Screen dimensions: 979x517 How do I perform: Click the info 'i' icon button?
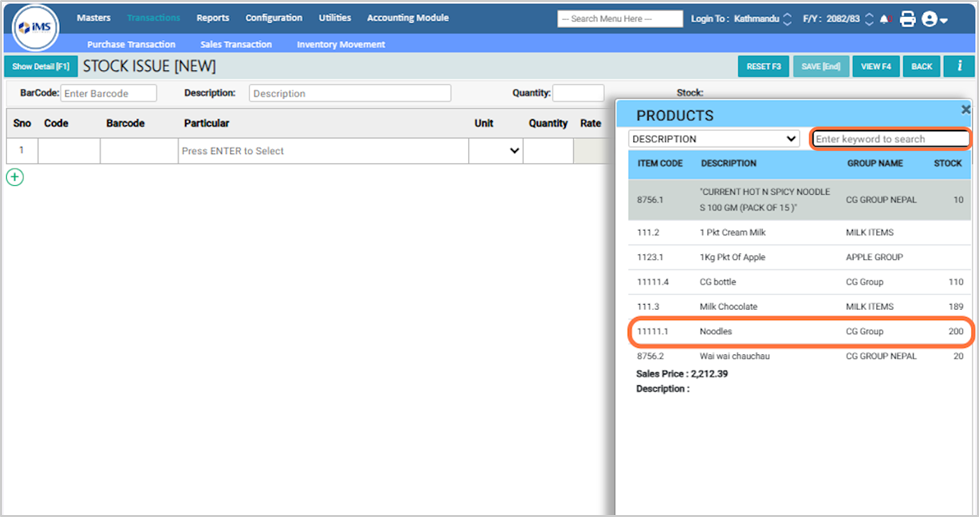[959, 66]
